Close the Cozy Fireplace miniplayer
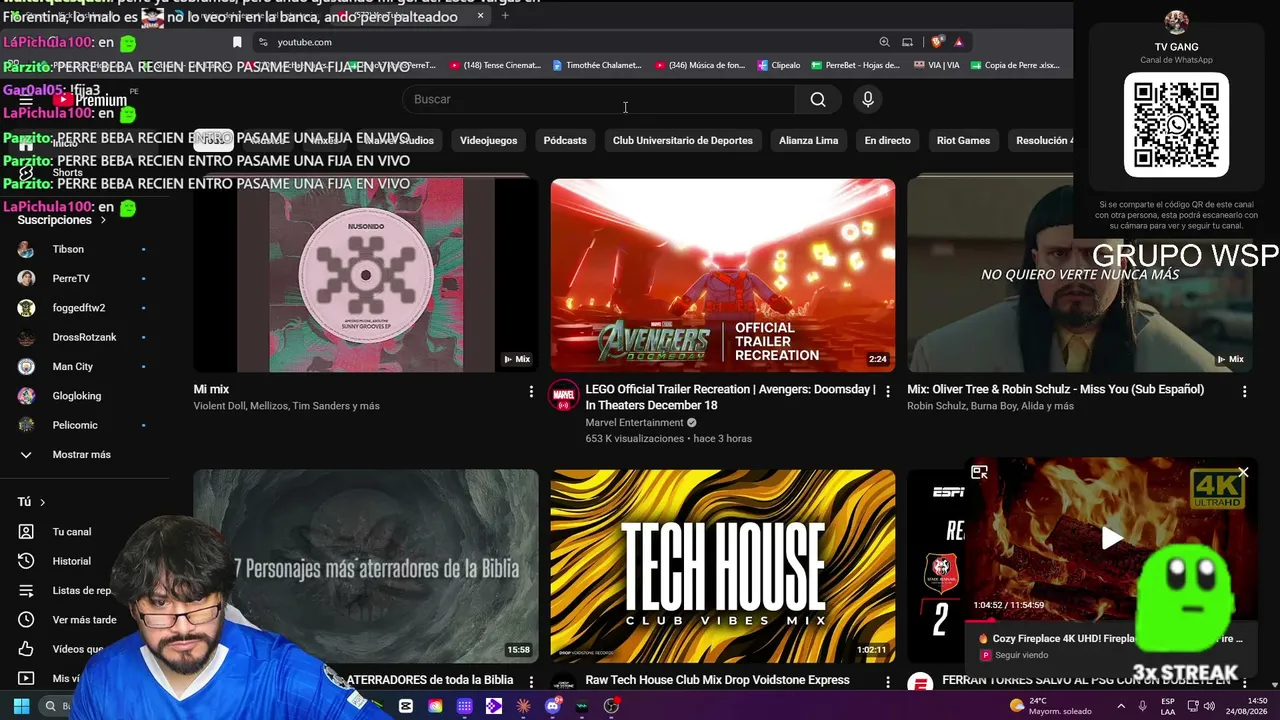The image size is (1280, 720). pos(1243,473)
